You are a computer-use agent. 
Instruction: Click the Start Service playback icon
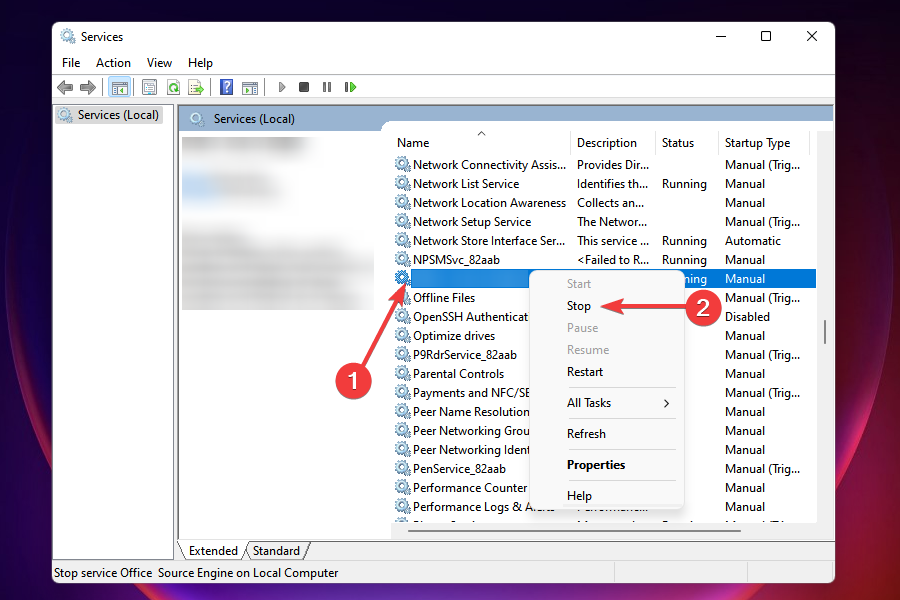coord(281,87)
